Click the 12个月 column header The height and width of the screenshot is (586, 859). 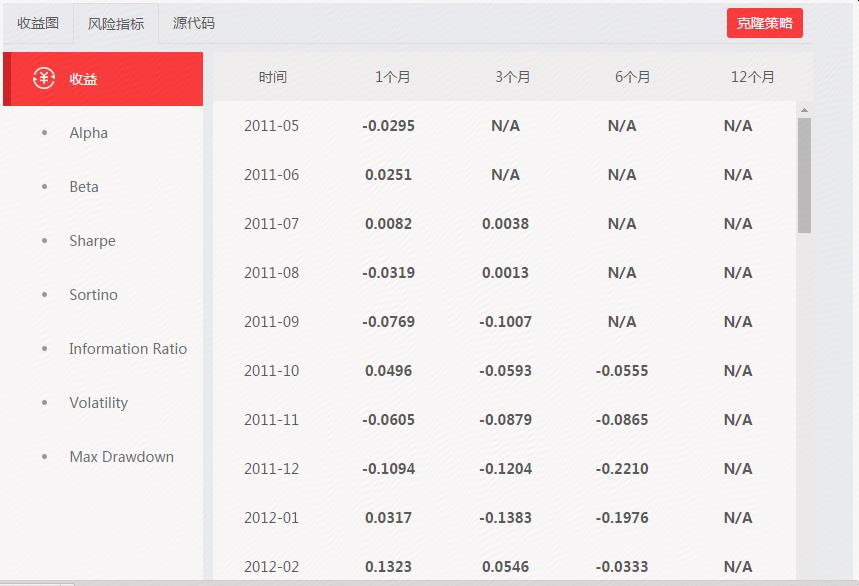pyautogui.click(x=752, y=77)
